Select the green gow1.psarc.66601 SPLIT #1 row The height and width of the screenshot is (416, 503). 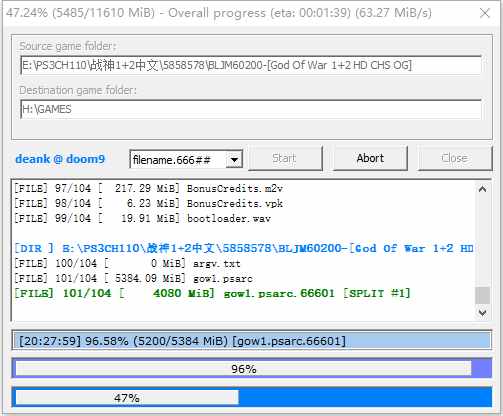tap(212, 293)
